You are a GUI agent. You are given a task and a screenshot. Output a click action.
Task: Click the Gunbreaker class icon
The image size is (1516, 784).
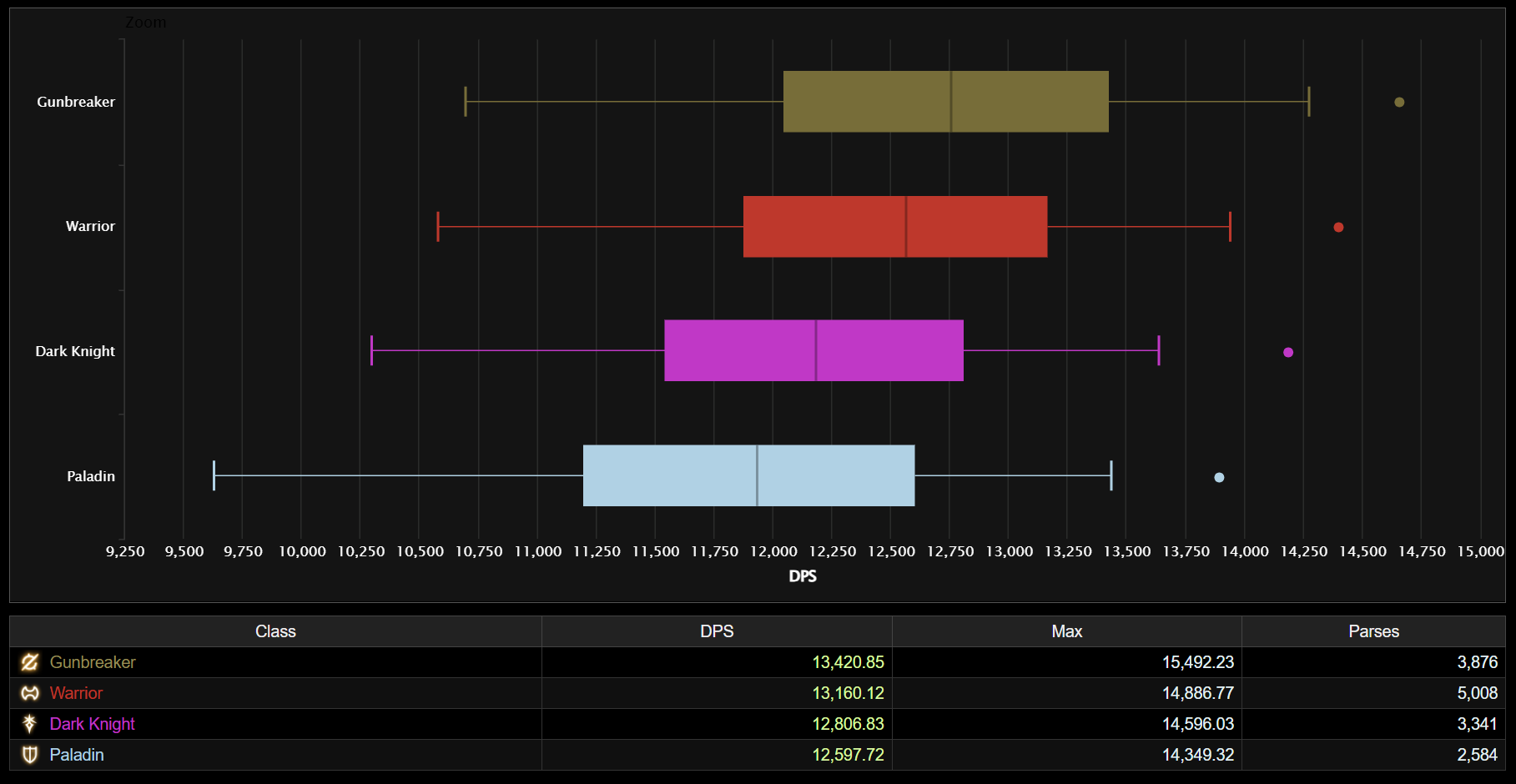[30, 662]
